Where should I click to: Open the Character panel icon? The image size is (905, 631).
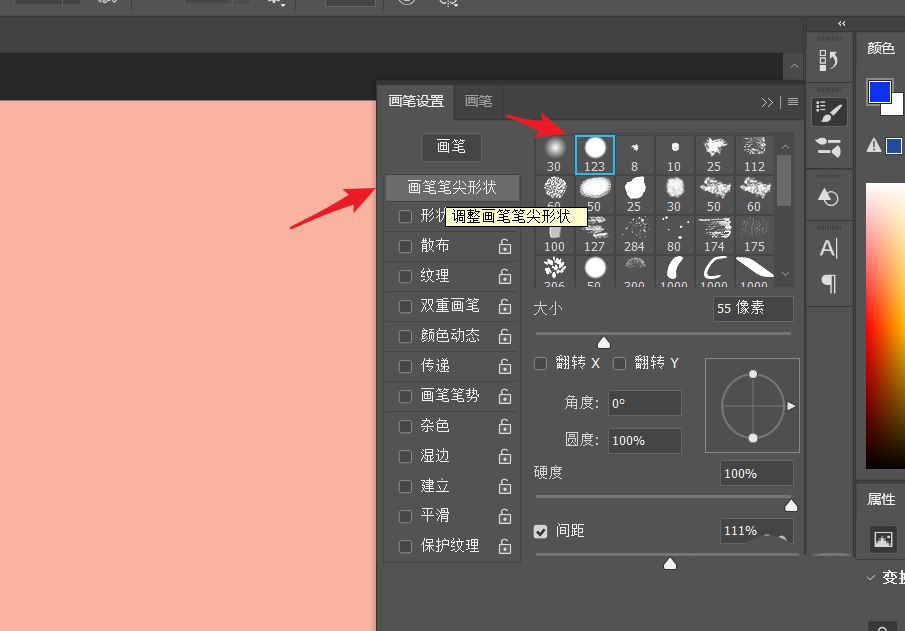tap(829, 248)
